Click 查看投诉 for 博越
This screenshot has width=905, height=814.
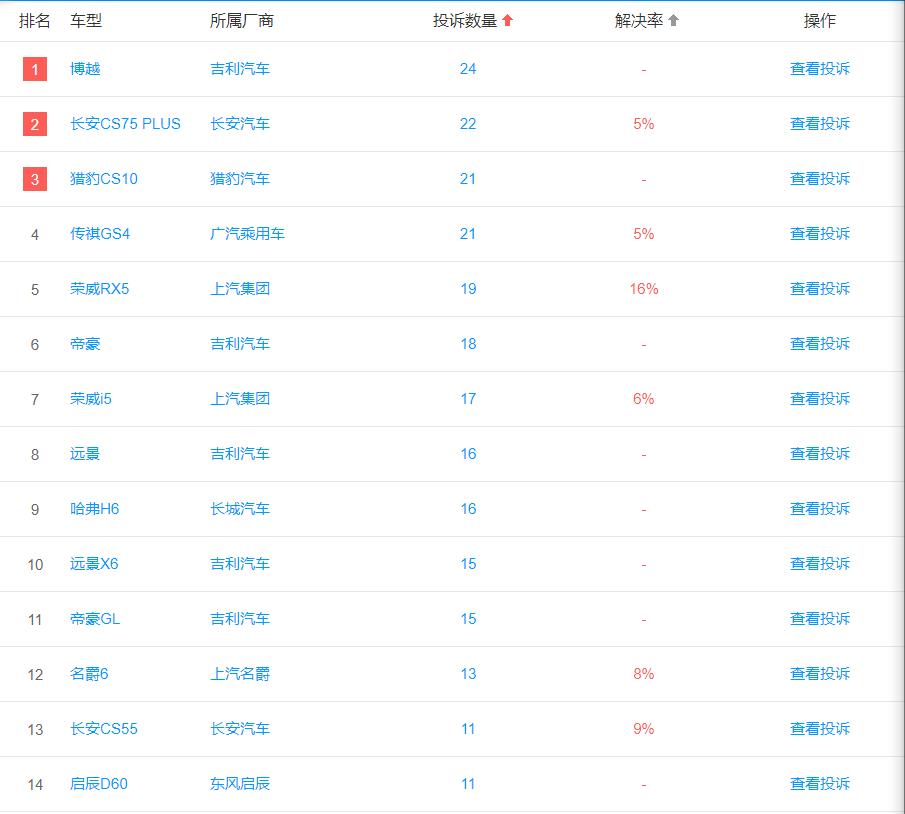click(822, 69)
